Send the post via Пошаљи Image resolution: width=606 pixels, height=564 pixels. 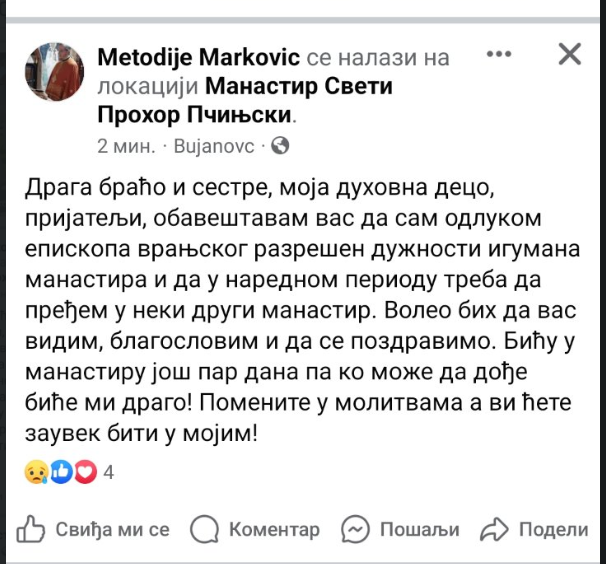[400, 529]
